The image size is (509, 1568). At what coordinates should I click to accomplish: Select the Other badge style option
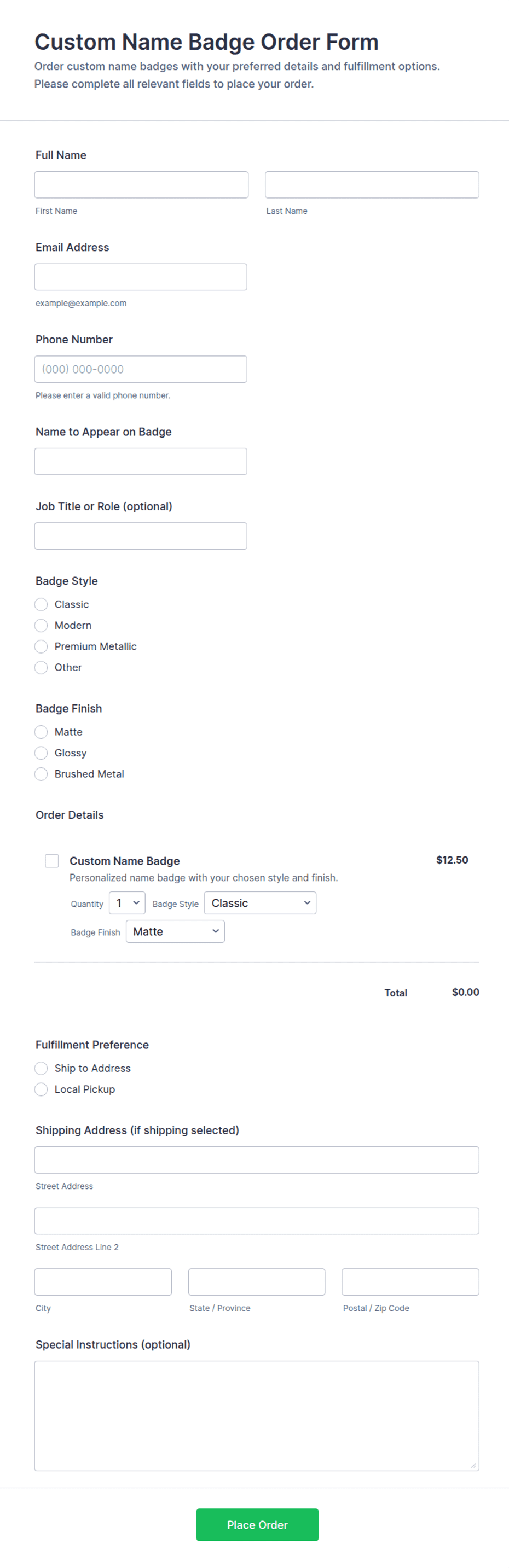click(x=41, y=668)
